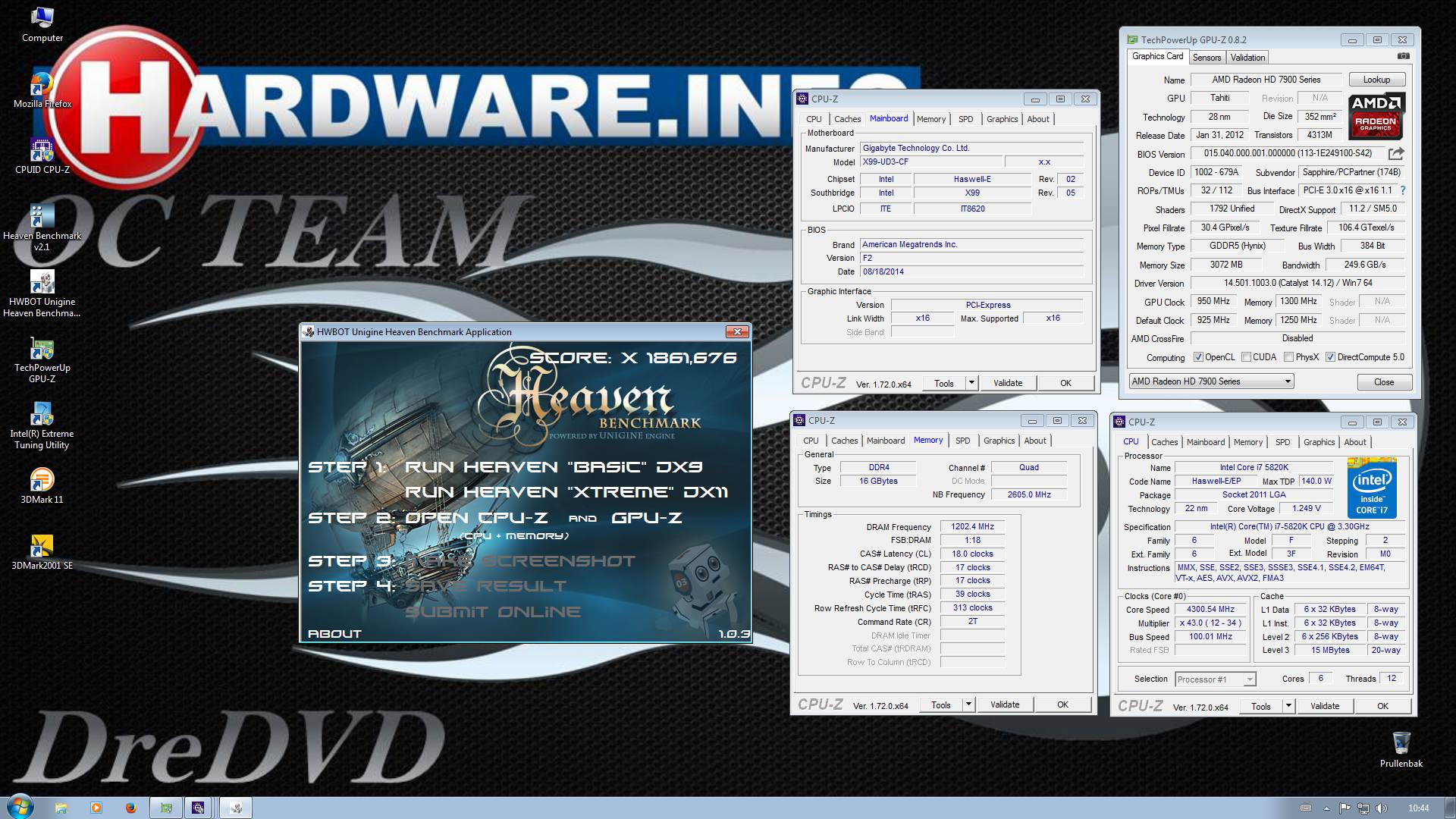Toggle the OpenCL checkbox in GPU-Z
The width and height of the screenshot is (1456, 819).
(x=1198, y=357)
